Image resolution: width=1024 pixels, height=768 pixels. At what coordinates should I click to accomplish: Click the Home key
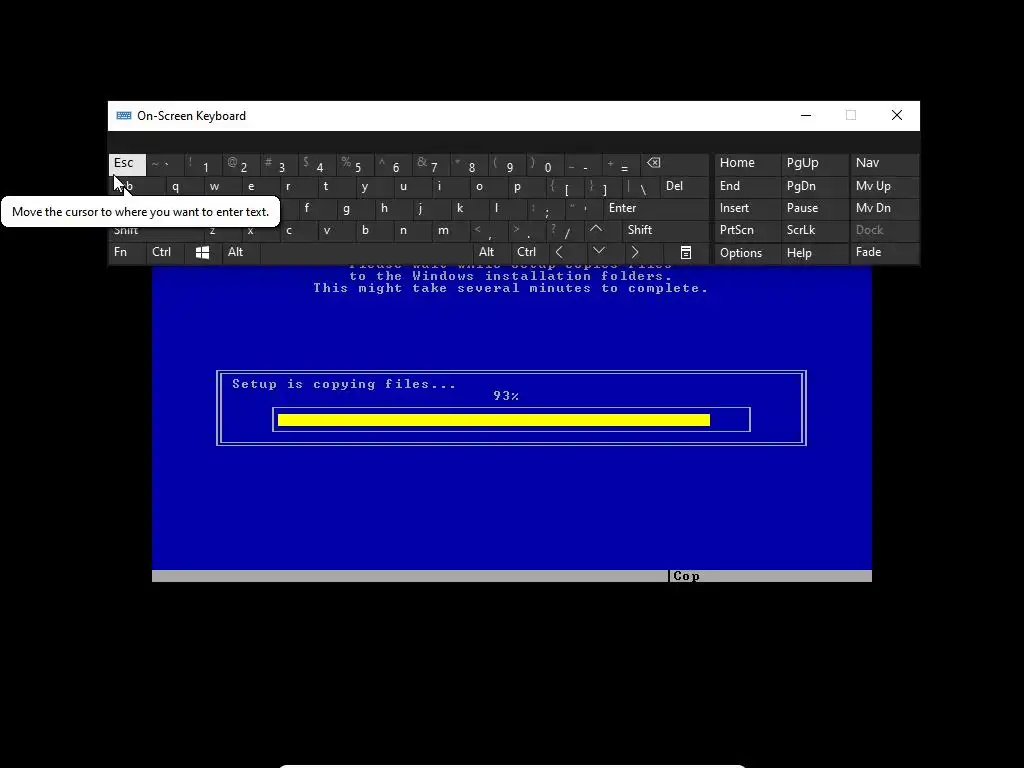point(747,163)
